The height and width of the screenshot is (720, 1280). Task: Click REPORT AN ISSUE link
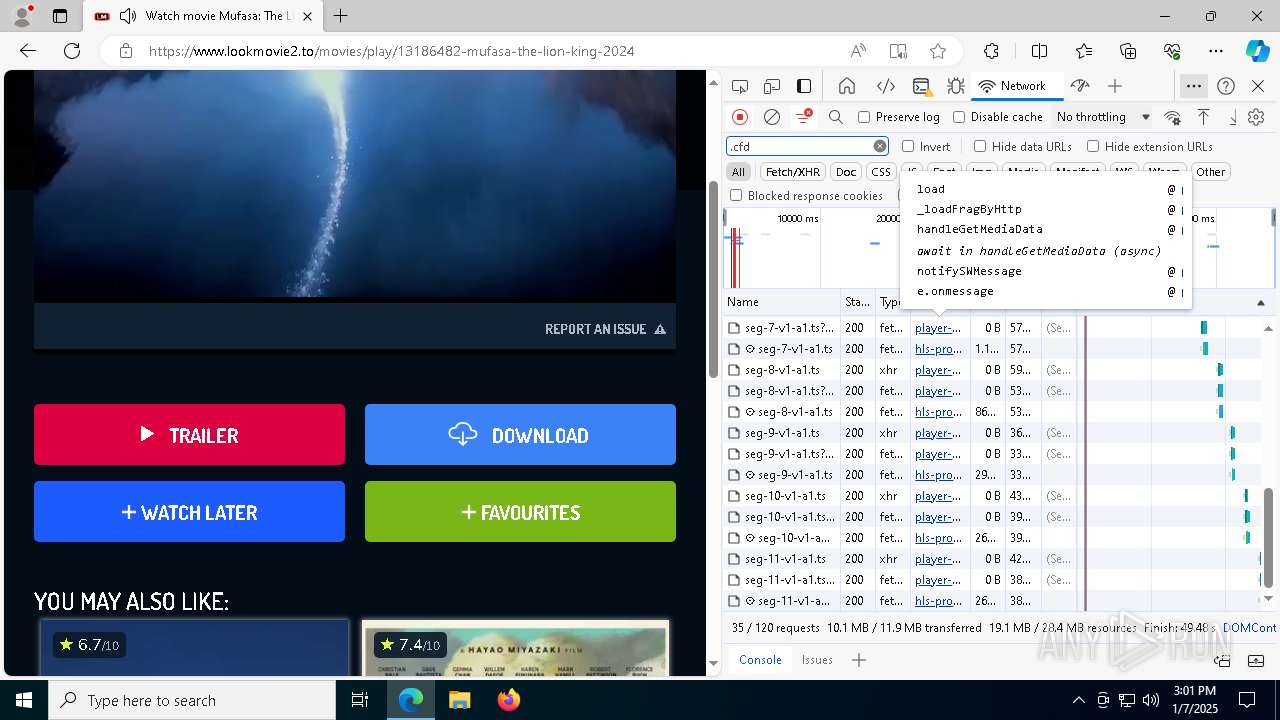pyautogui.click(x=605, y=329)
